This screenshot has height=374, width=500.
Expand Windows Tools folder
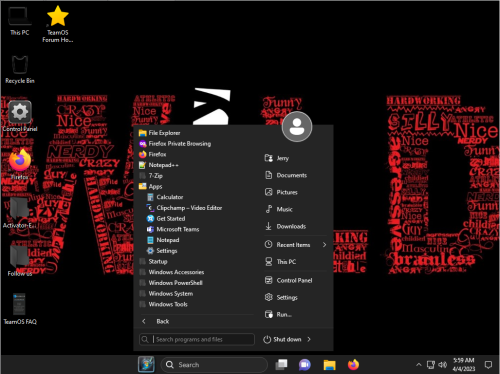click(163, 304)
